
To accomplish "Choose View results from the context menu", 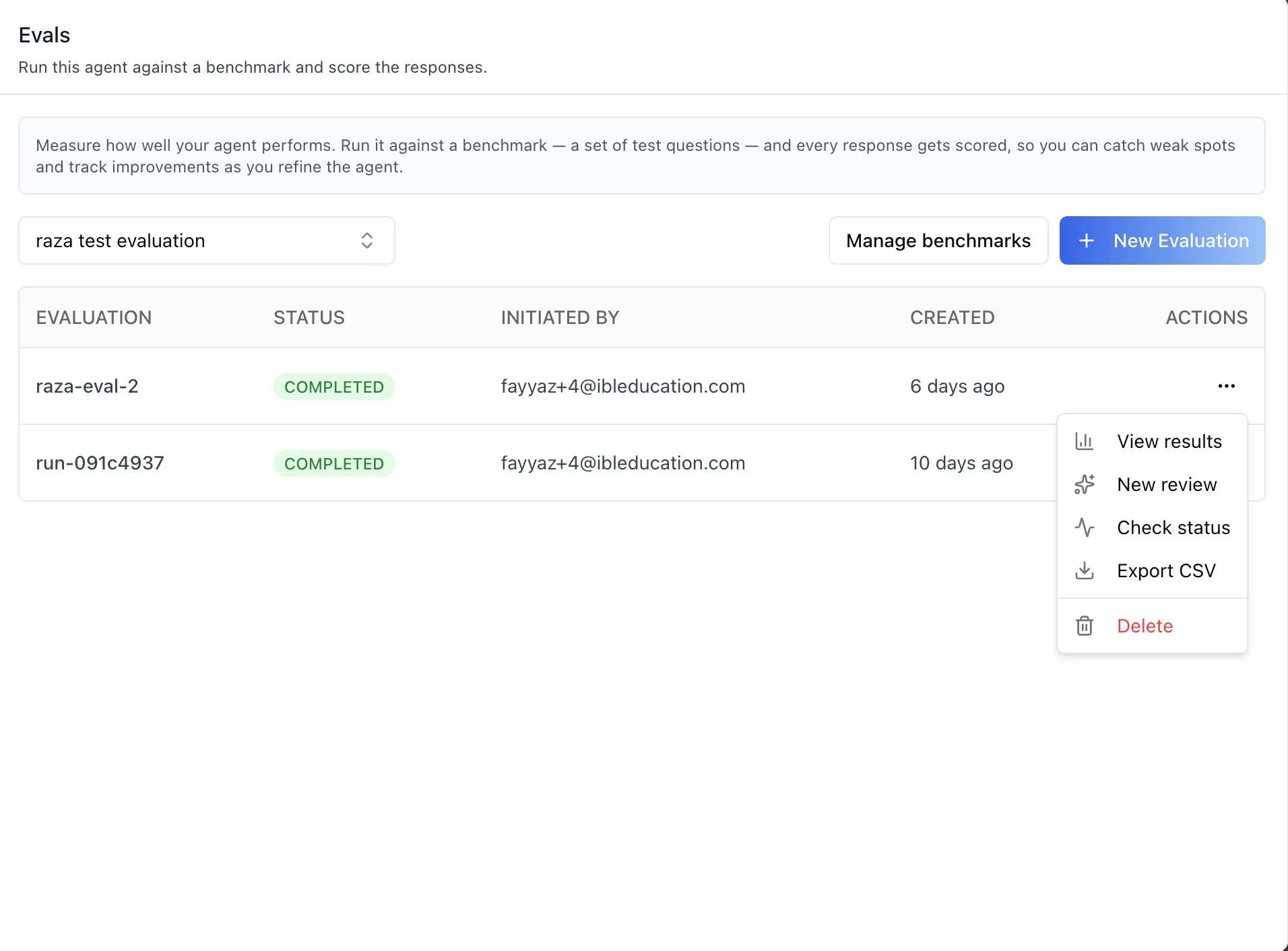I will [1152, 441].
